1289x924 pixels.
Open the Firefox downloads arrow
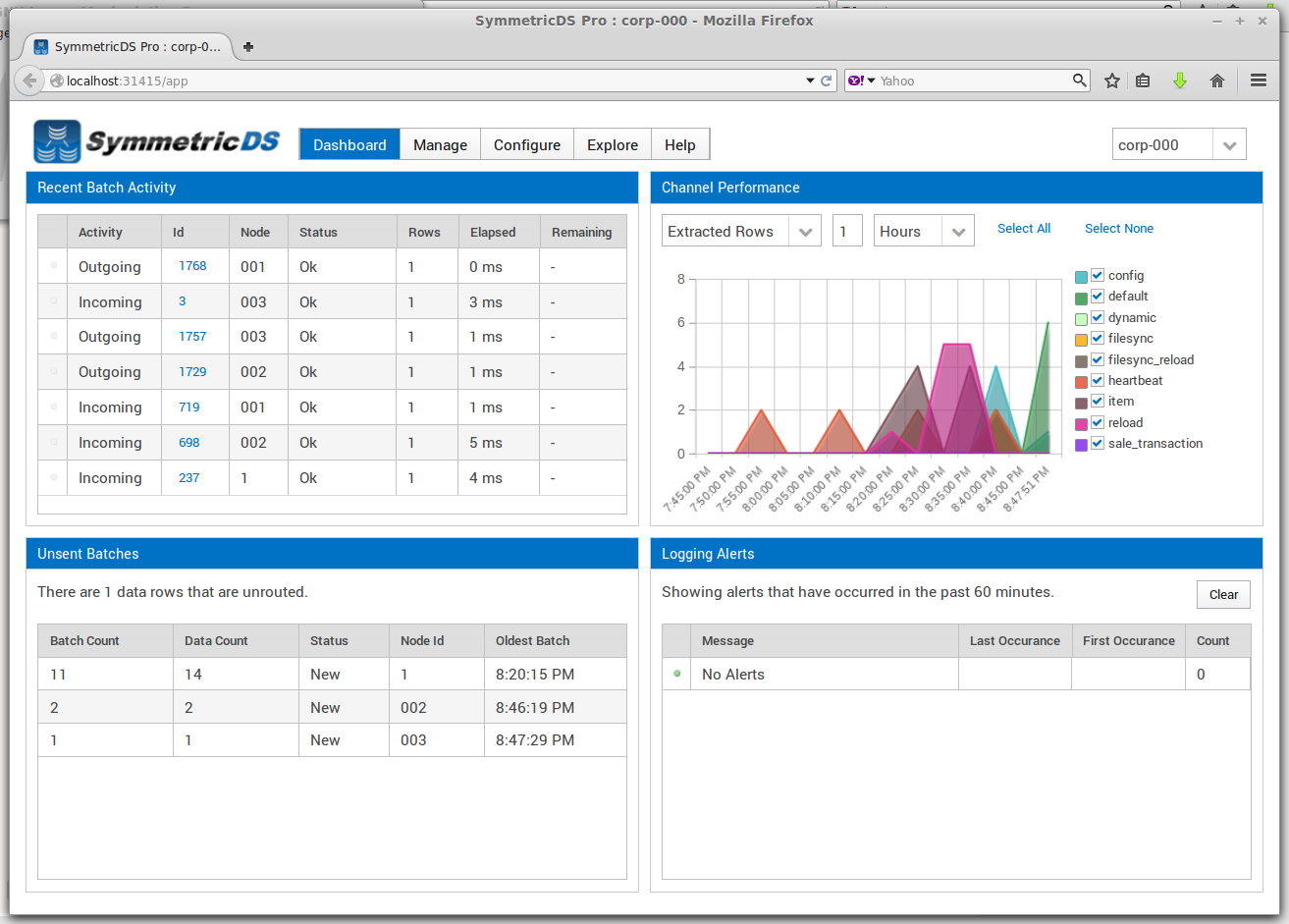pyautogui.click(x=1180, y=81)
